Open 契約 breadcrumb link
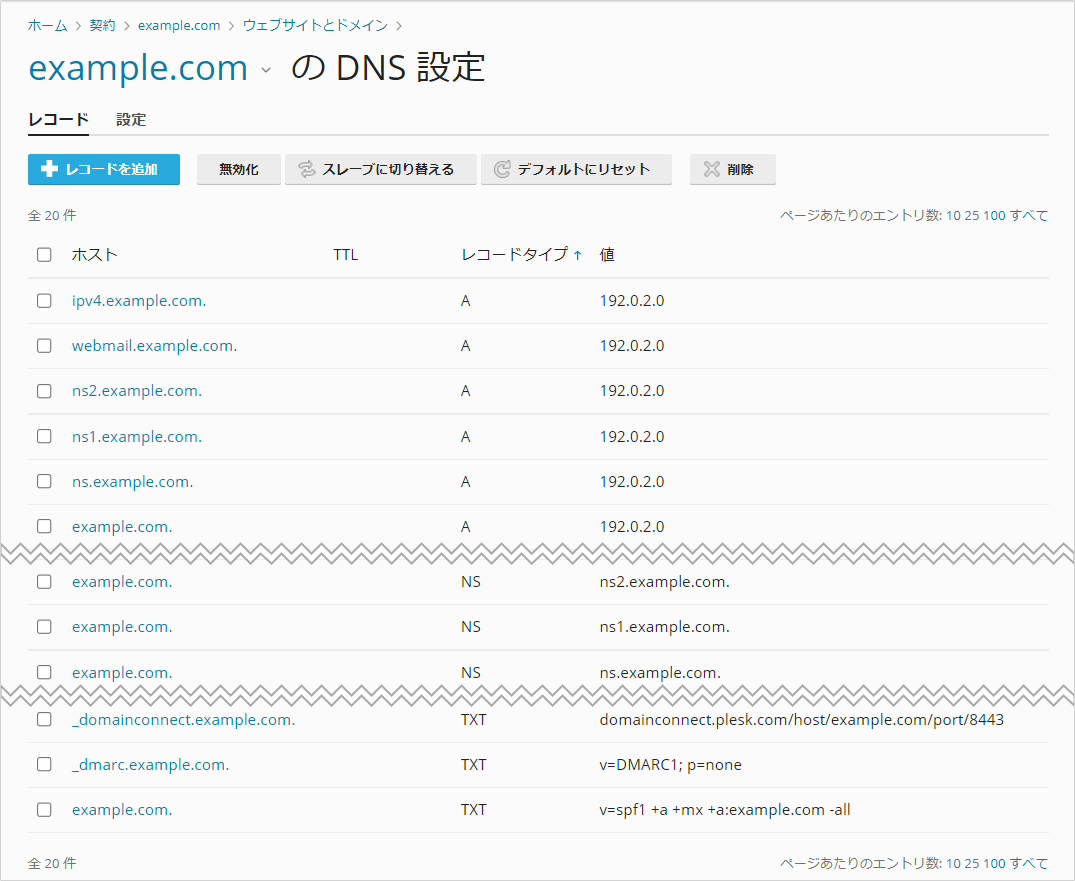Screen dimensions: 1075x881 [102, 25]
